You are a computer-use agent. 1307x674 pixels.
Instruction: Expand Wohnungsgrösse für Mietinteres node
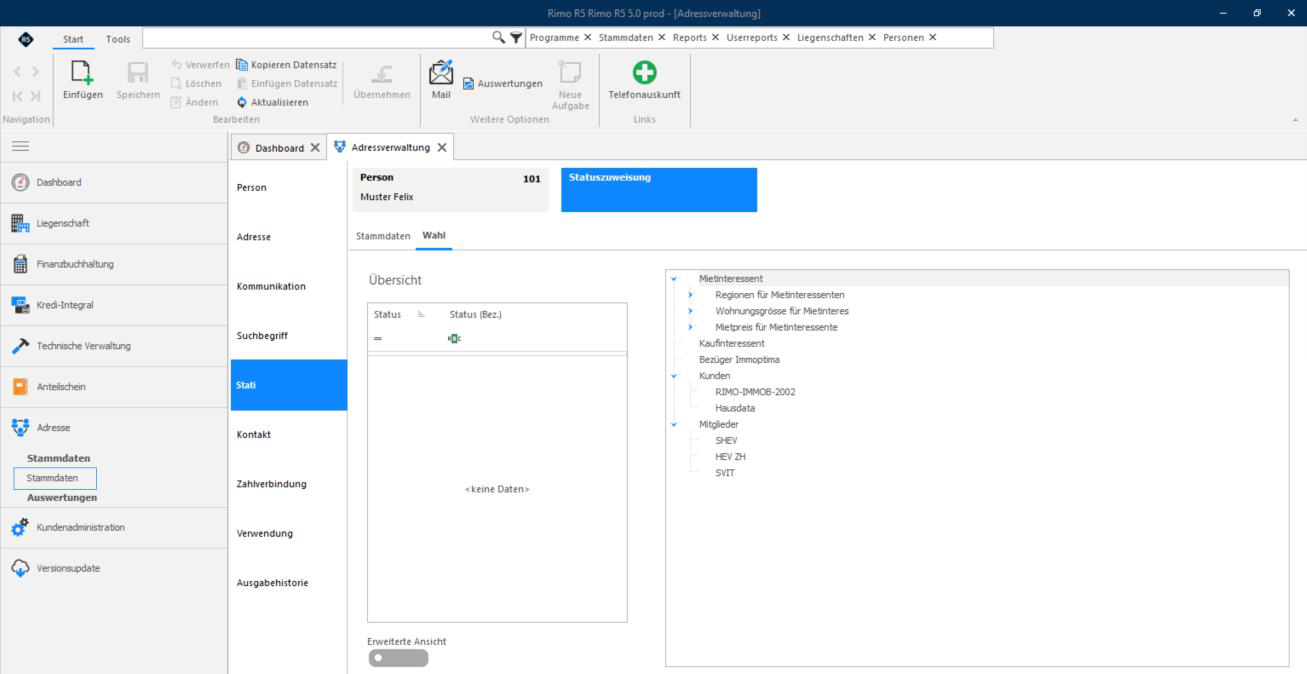[x=690, y=311]
